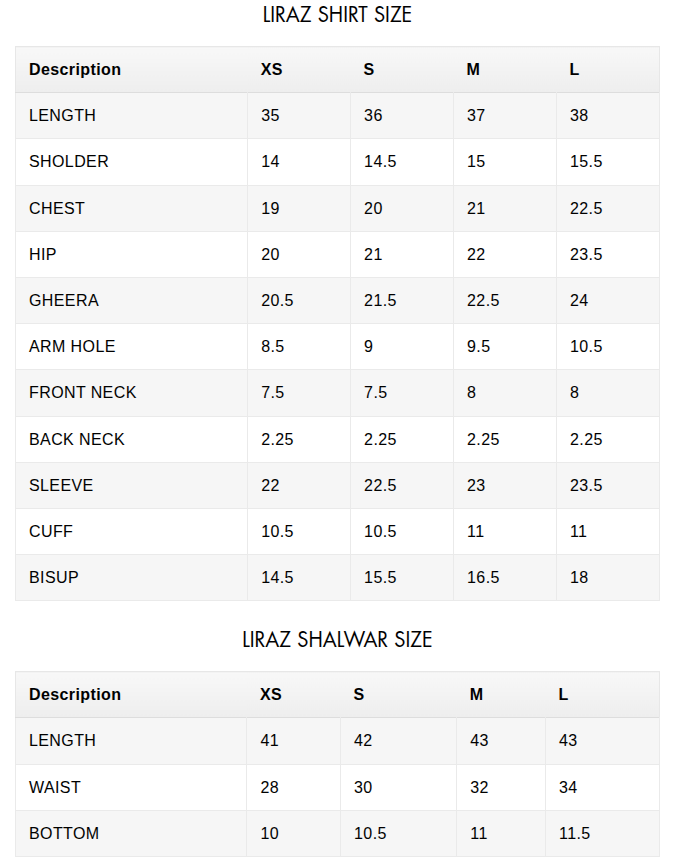Click the SHOLDER row label
Image resolution: width=675 pixels, height=858 pixels.
(69, 161)
